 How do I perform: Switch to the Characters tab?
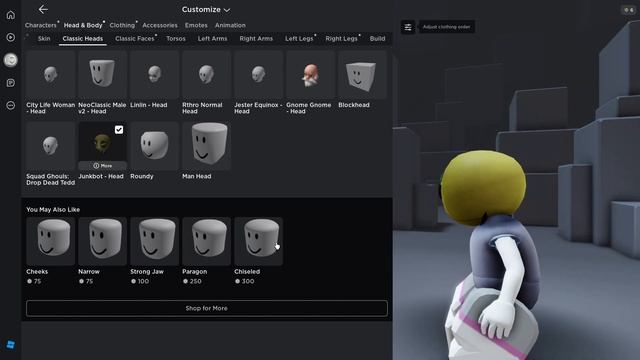[40, 25]
